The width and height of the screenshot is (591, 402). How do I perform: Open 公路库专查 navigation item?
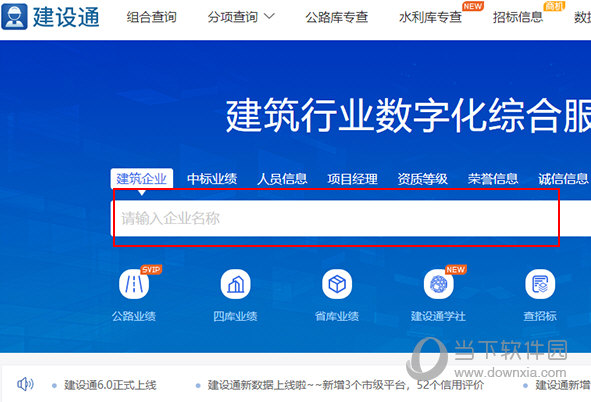[x=337, y=17]
